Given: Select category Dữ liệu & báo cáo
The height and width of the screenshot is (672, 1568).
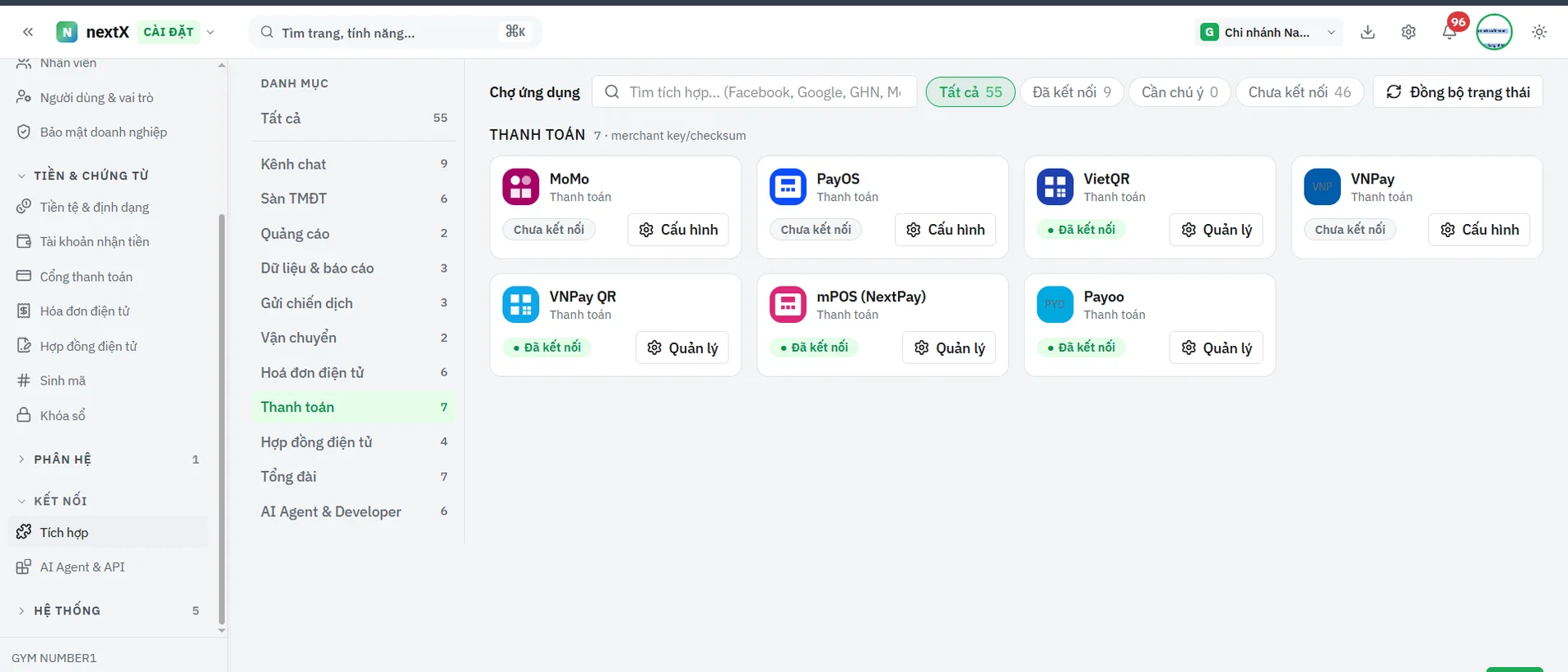Looking at the screenshot, I should pos(354,268).
